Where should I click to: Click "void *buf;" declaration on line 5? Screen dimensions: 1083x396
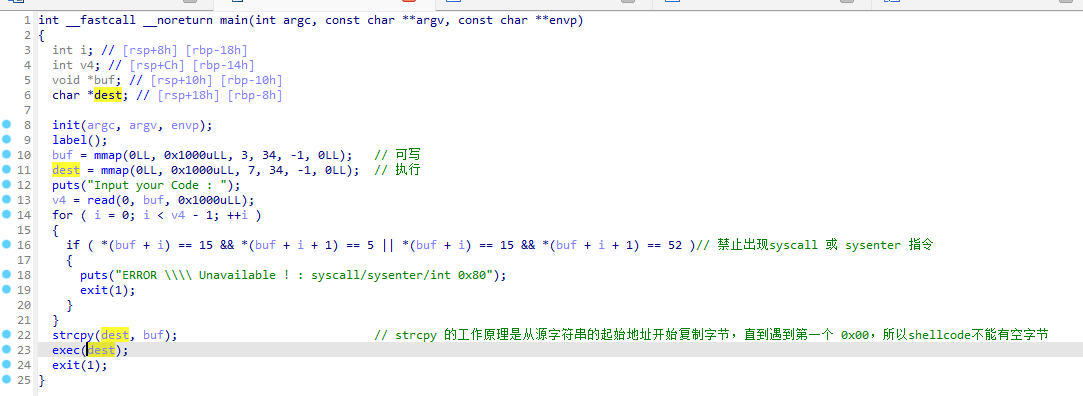tap(87, 80)
